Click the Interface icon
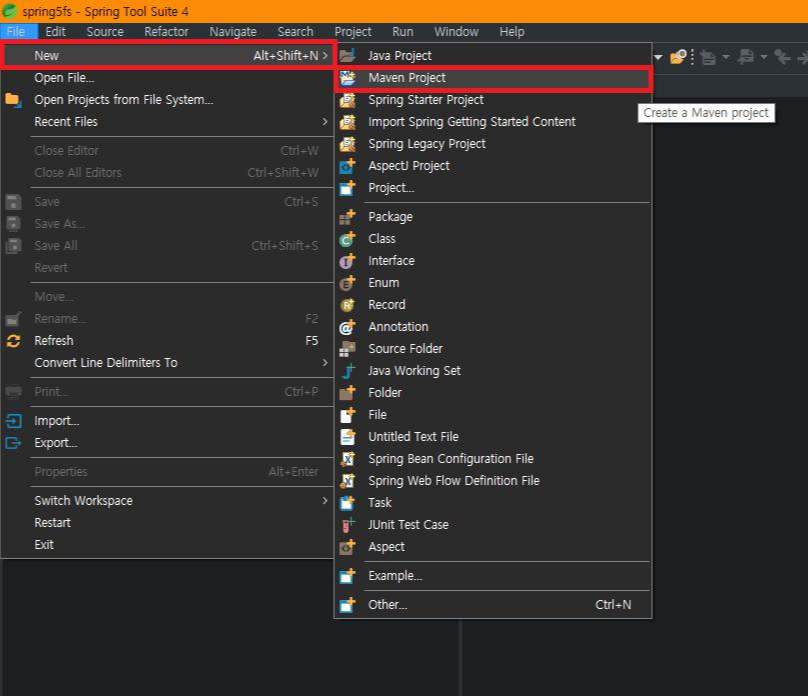The height and width of the screenshot is (696, 808). [348, 261]
